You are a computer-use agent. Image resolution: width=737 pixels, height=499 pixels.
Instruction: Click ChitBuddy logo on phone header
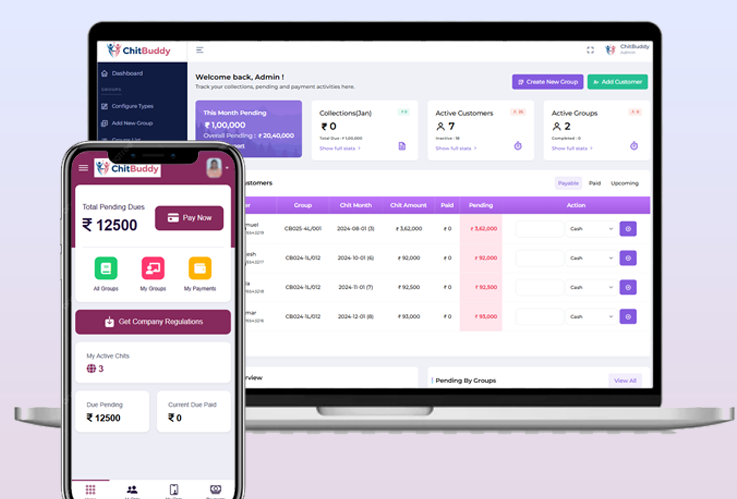tap(127, 168)
